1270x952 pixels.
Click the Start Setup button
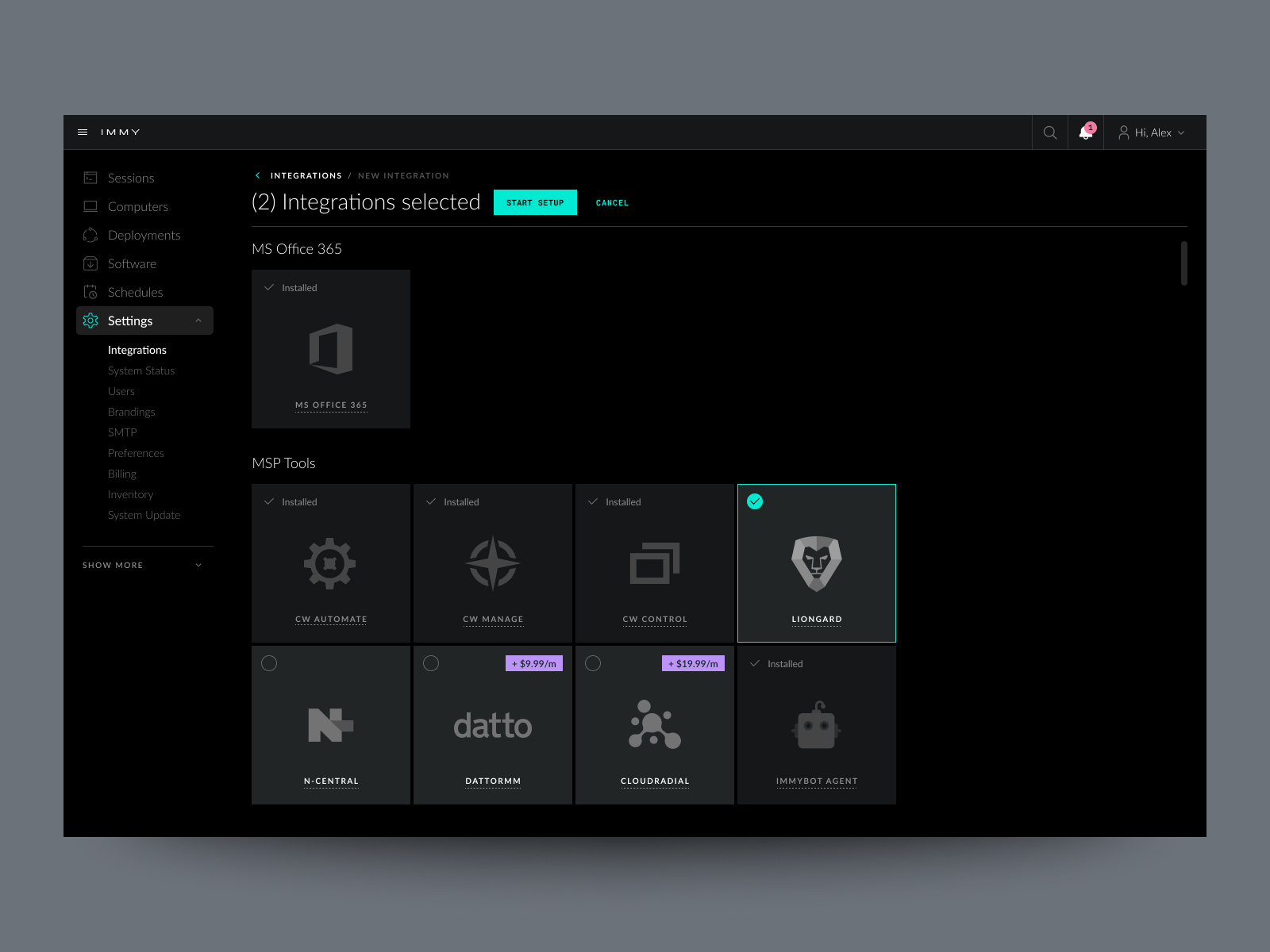pyautogui.click(x=536, y=202)
